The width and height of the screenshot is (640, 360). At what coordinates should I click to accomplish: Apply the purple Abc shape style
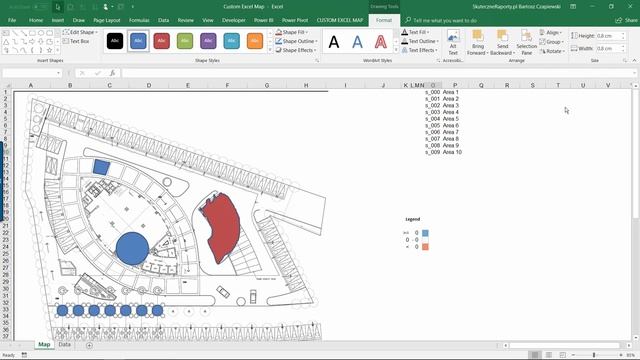coord(208,41)
